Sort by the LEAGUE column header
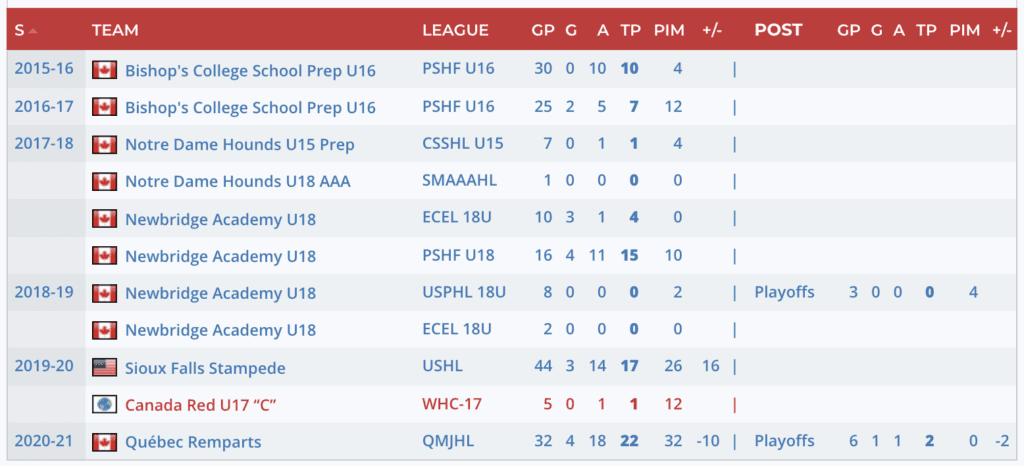The image size is (1024, 466). click(x=455, y=30)
